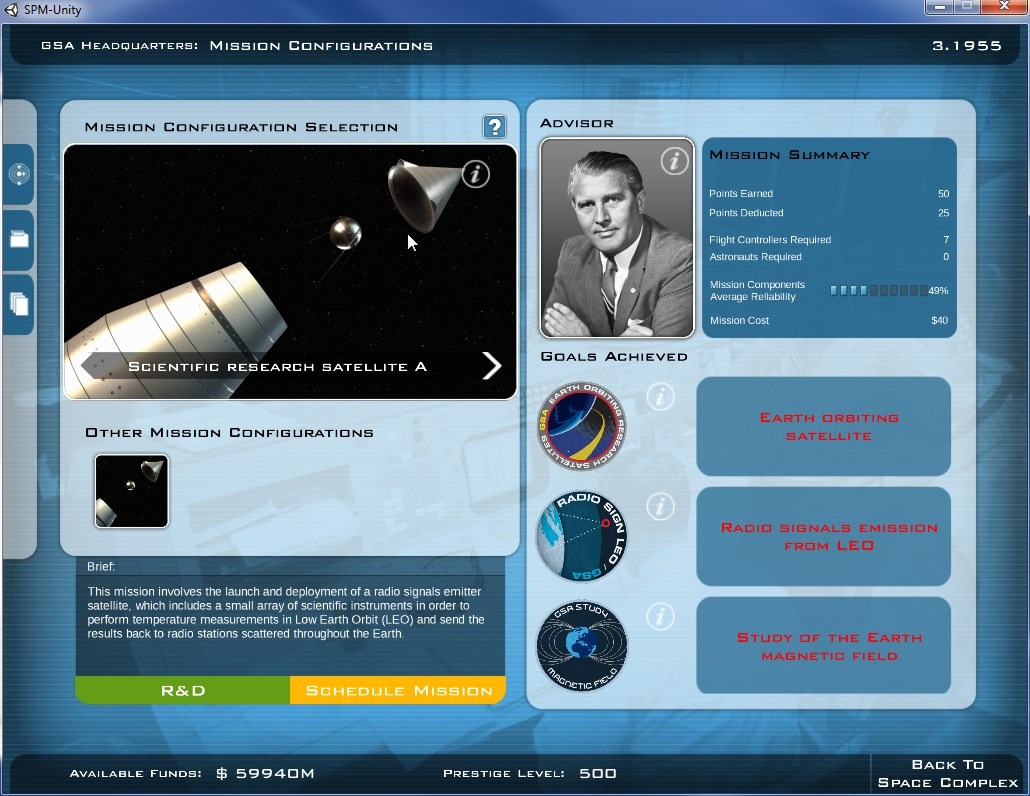1030x796 pixels.
Task: Click the GSA Study Magnetic Field badge
Action: pos(582,646)
